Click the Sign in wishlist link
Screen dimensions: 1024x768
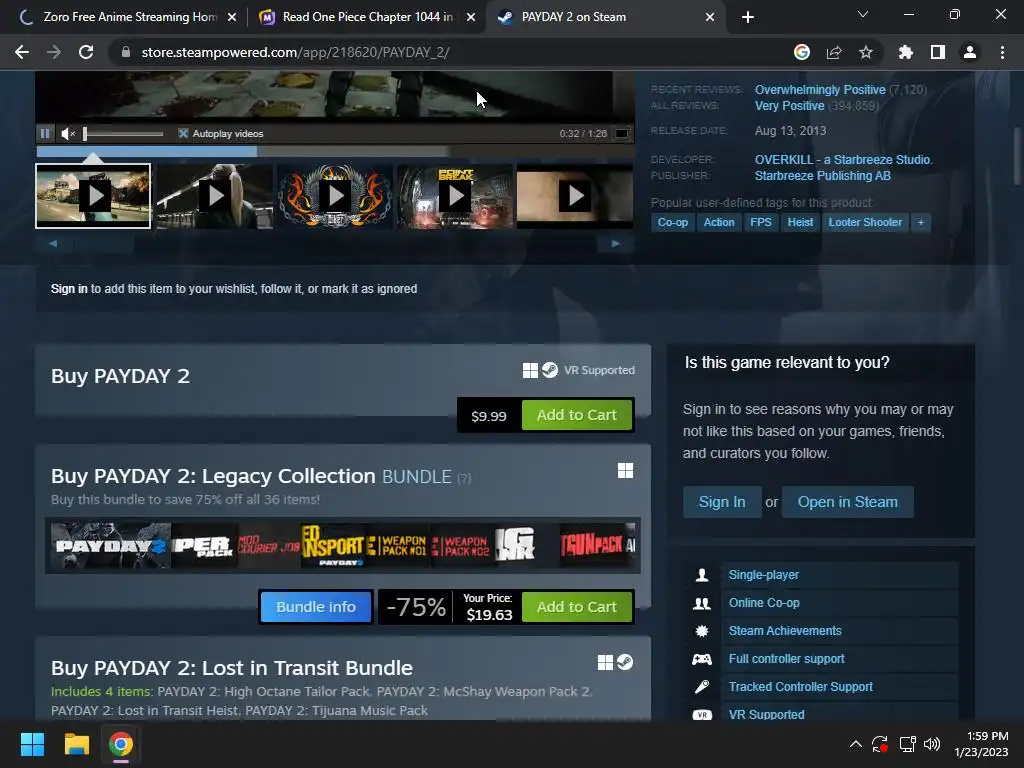69,289
